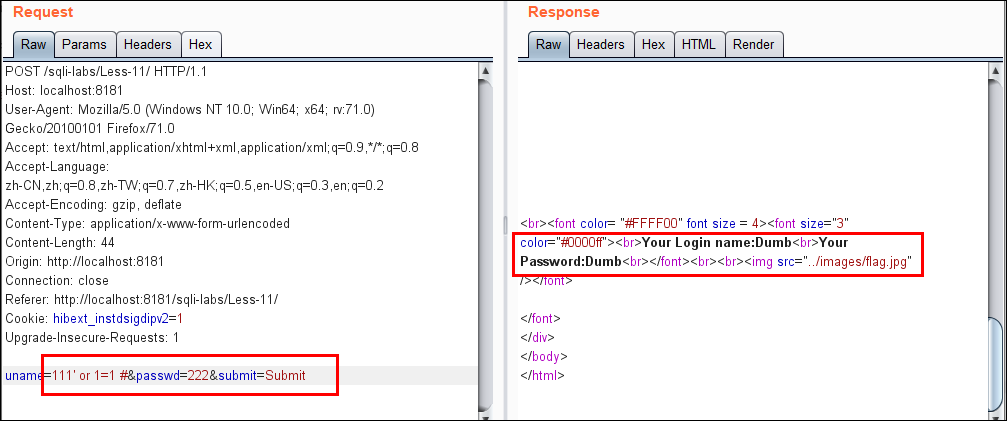Viewport: 1007px width, 421px height.
Task: Click the Upgrade-Insecure-Requests: 1 line
Action: (x=92, y=338)
